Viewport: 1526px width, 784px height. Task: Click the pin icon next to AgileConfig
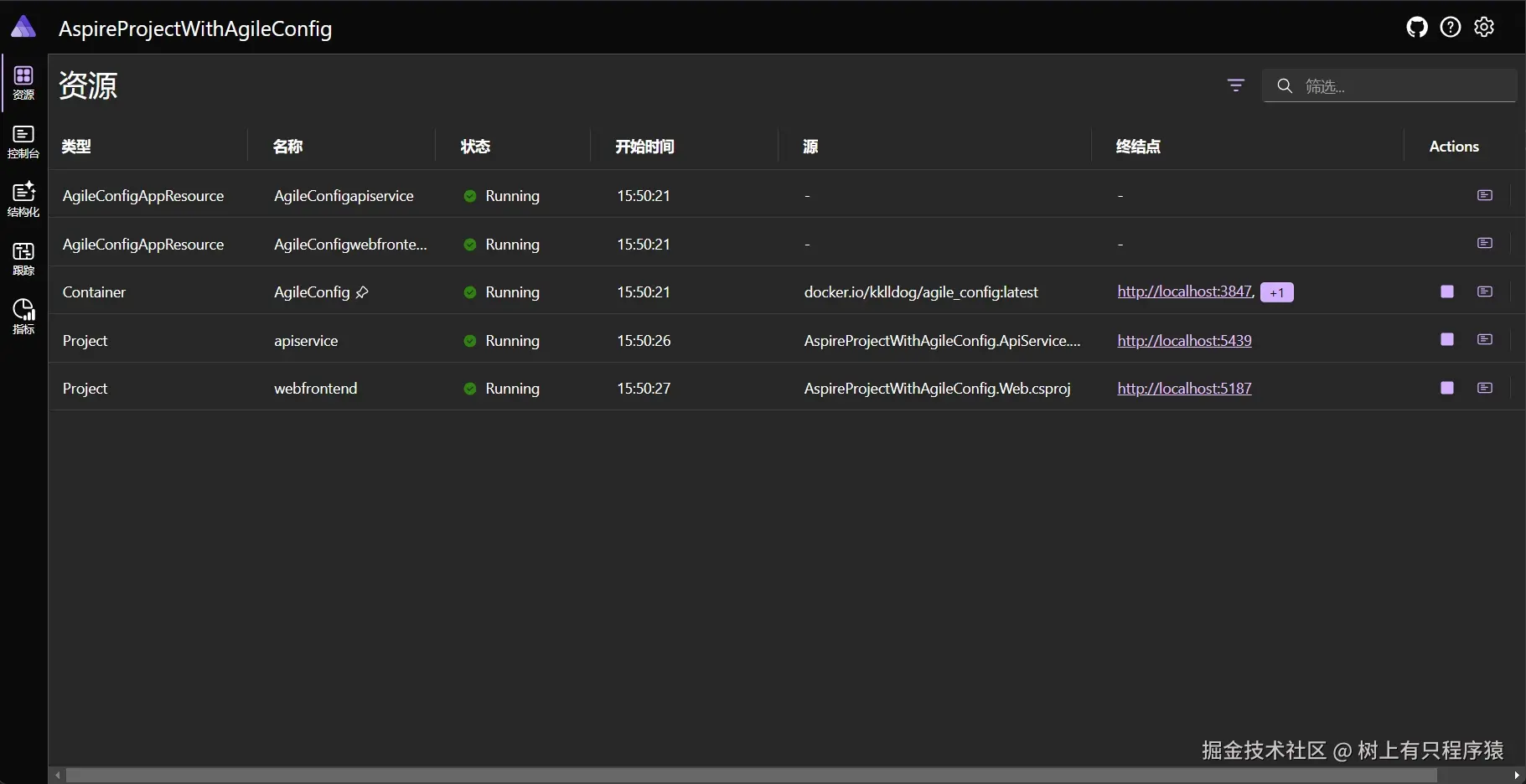click(362, 292)
